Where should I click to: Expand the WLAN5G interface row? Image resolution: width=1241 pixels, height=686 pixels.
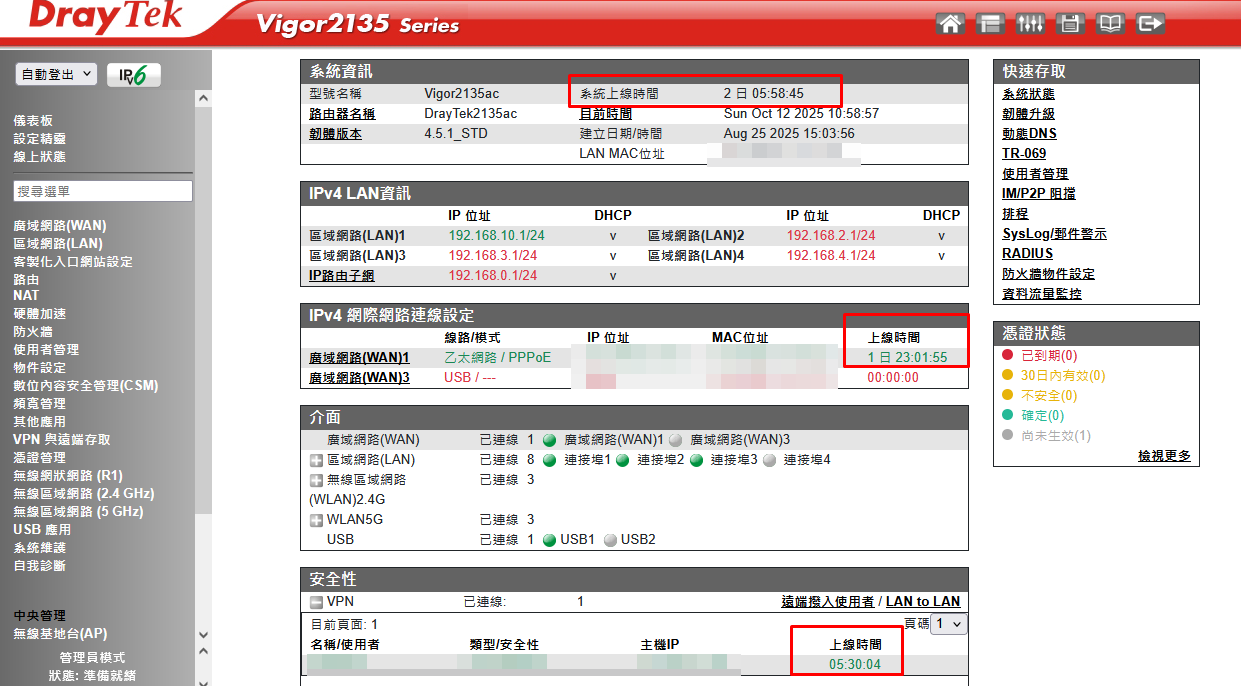click(x=317, y=520)
